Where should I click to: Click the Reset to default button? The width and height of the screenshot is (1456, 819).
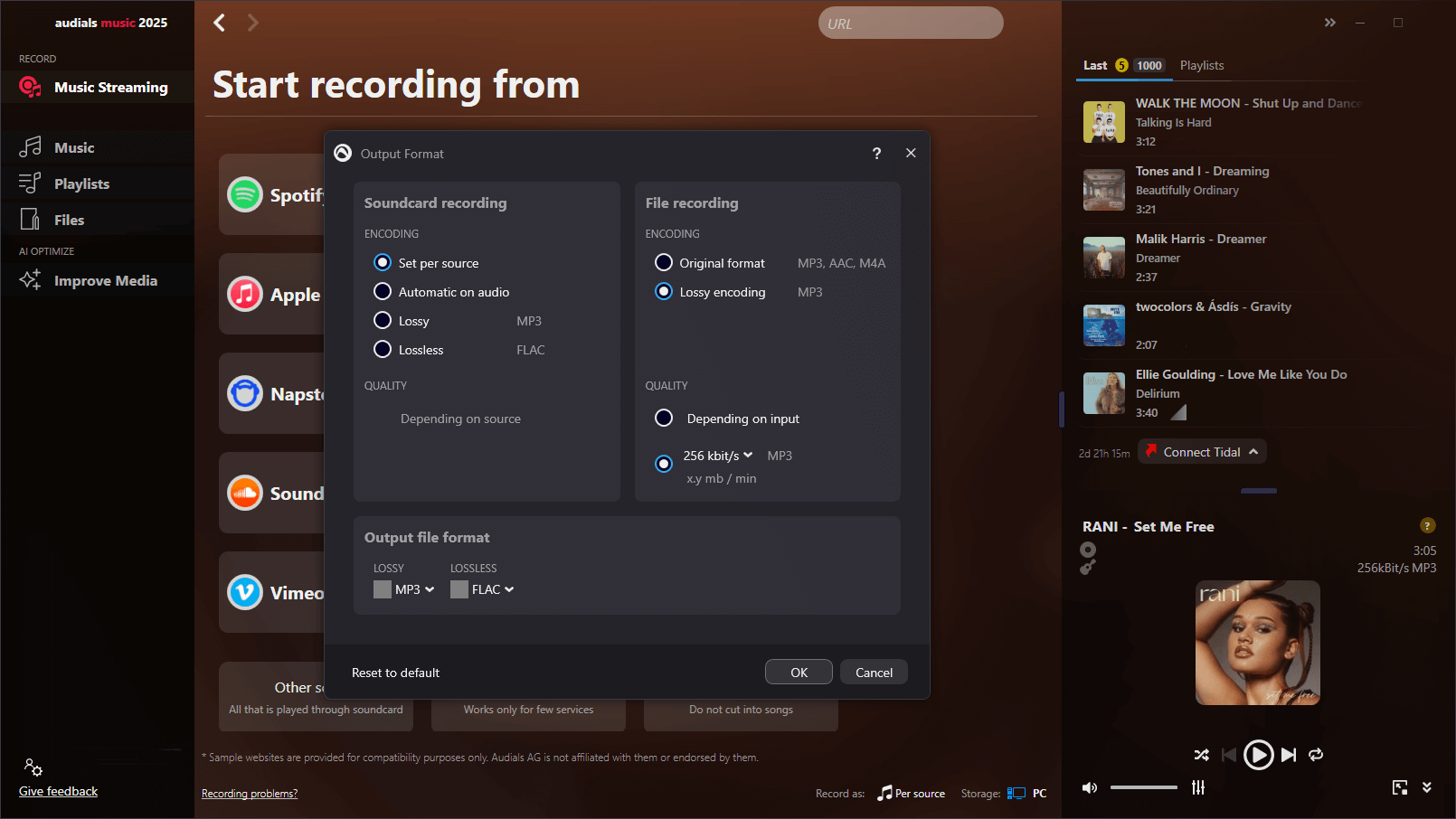395,673
